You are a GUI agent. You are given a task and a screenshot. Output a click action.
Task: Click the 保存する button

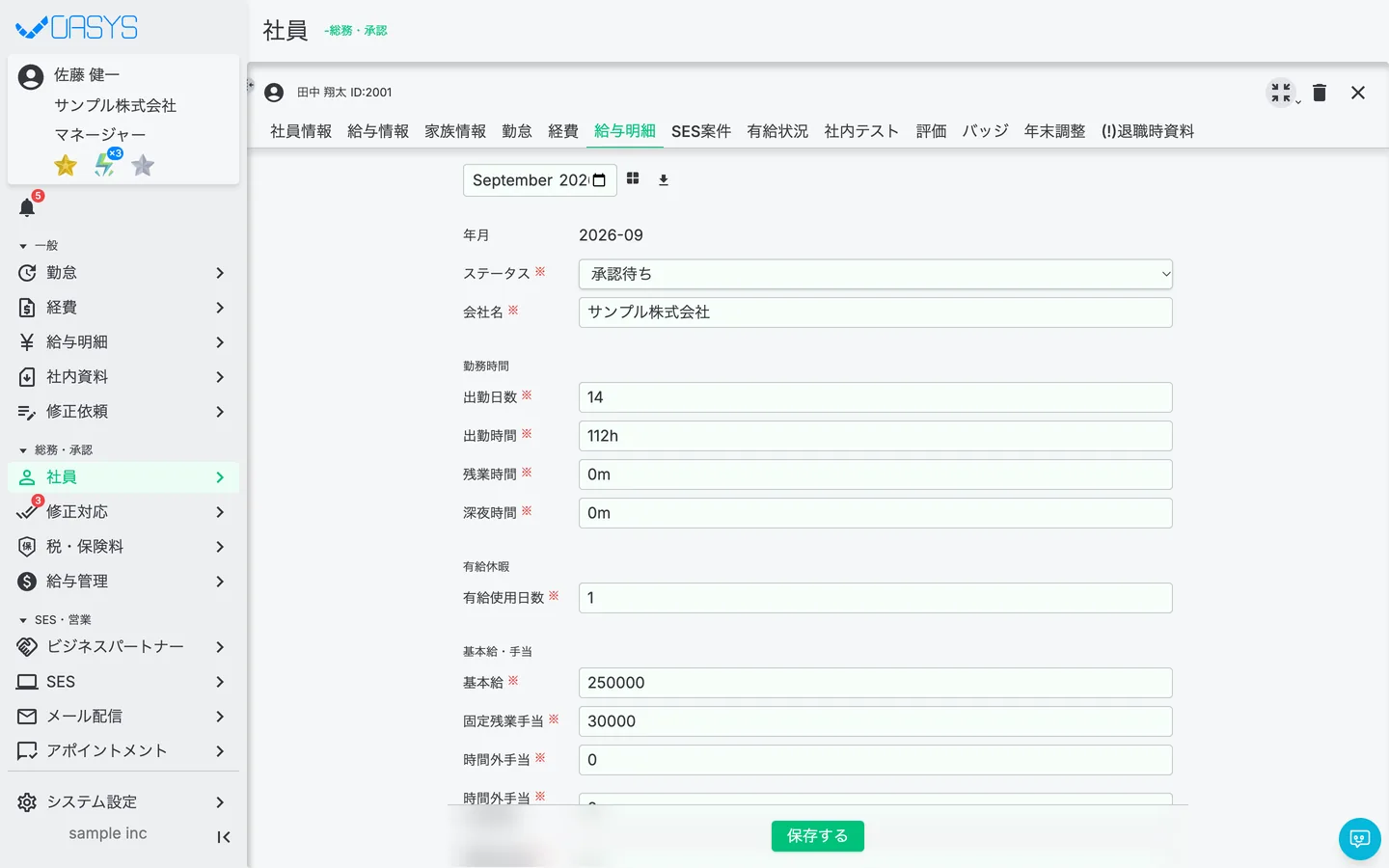point(818,836)
